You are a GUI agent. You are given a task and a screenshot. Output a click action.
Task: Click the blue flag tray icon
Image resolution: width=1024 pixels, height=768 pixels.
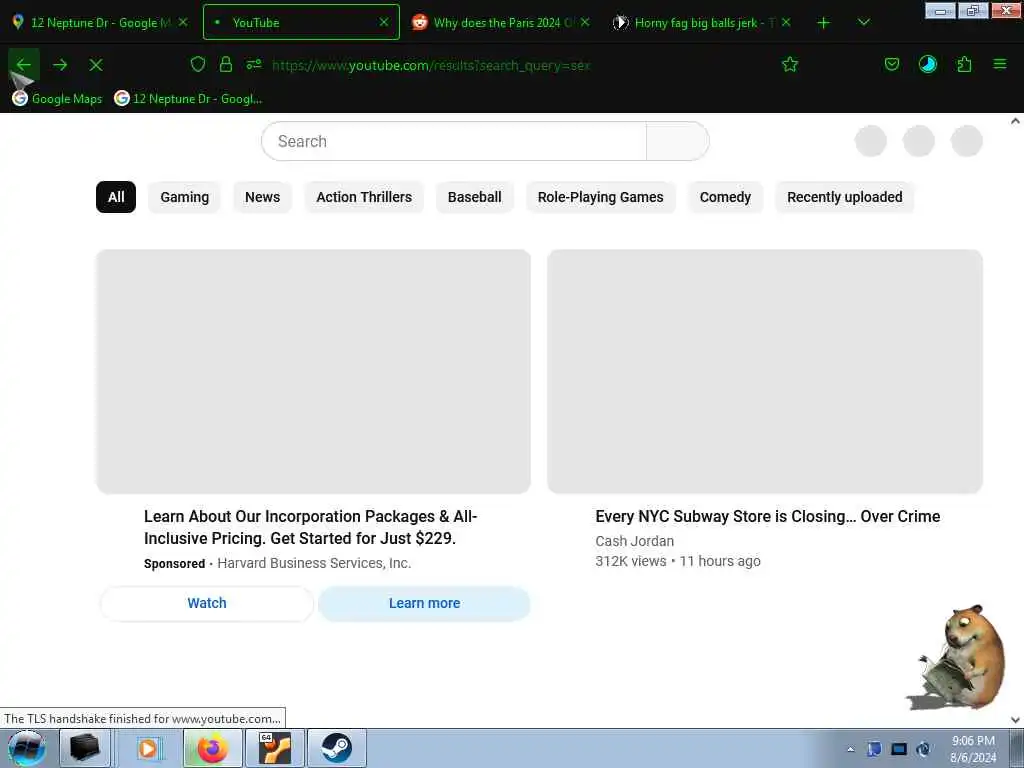[x=874, y=749]
